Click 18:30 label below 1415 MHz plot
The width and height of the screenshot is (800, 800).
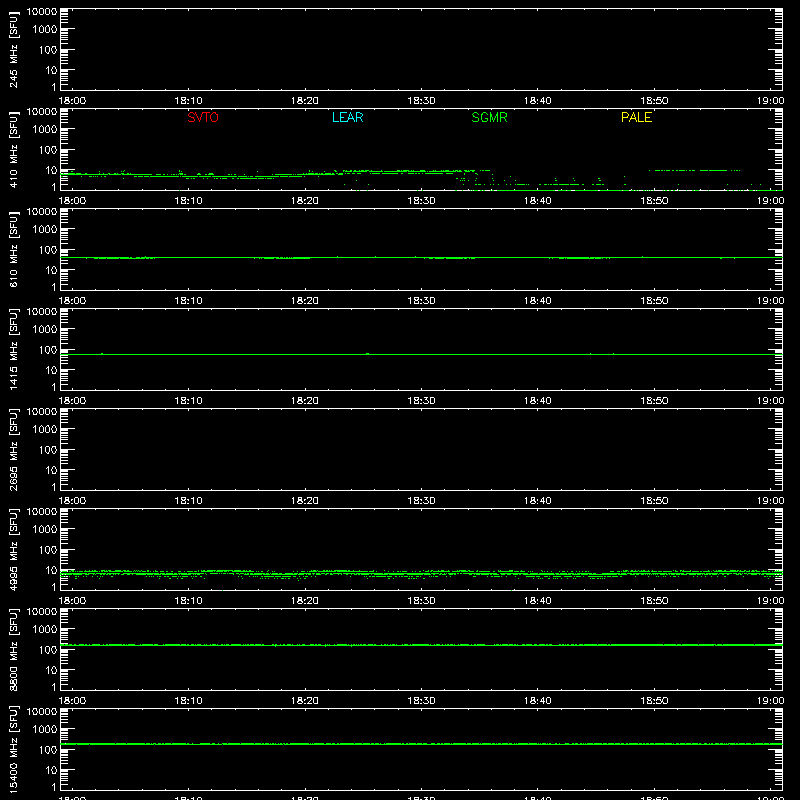click(x=421, y=401)
